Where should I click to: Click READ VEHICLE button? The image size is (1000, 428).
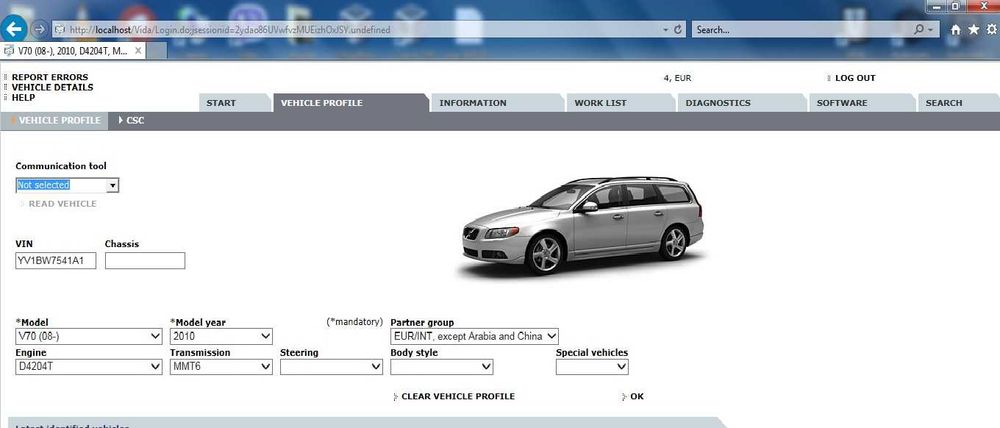point(62,204)
